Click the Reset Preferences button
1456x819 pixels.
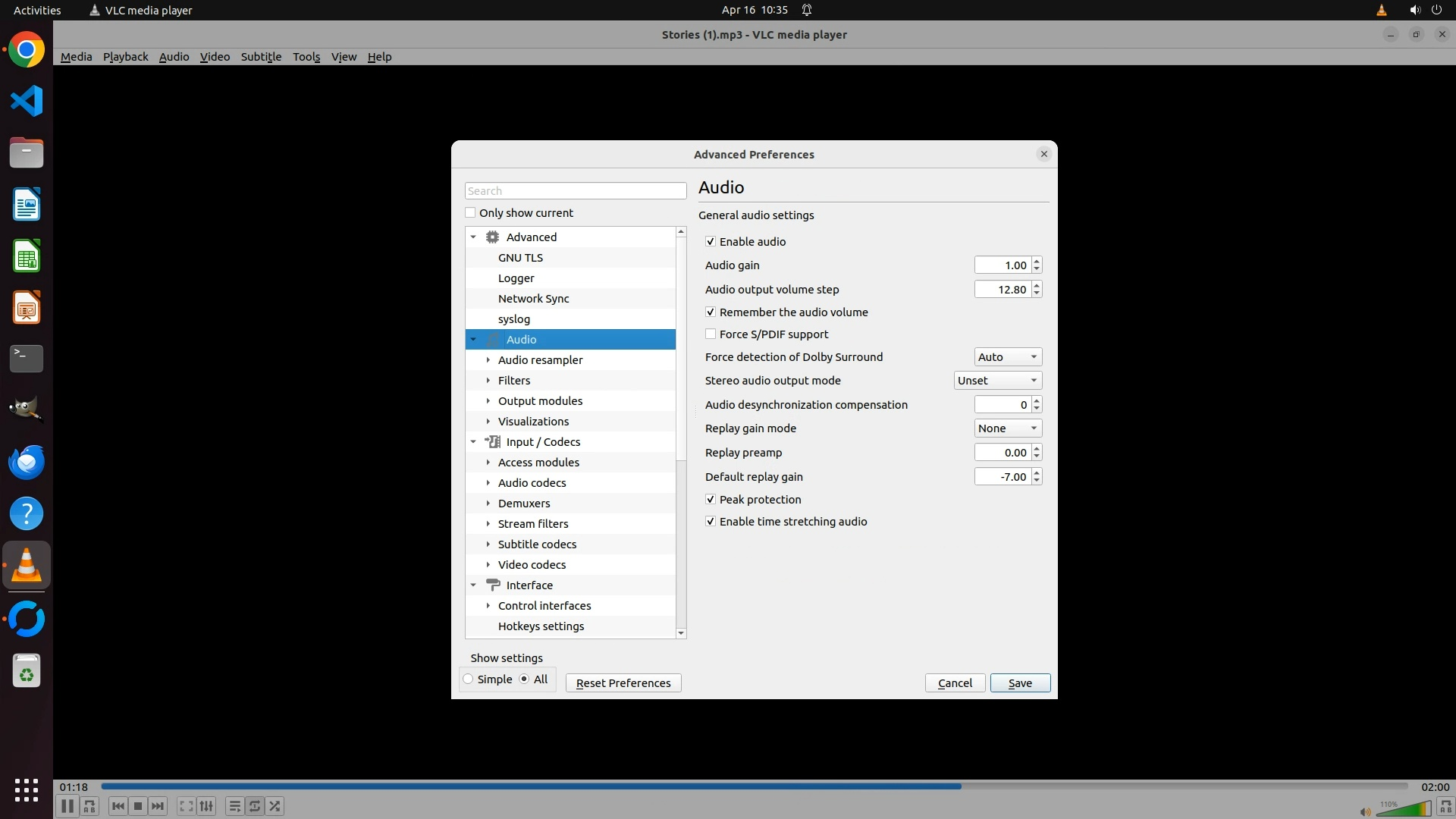(623, 683)
